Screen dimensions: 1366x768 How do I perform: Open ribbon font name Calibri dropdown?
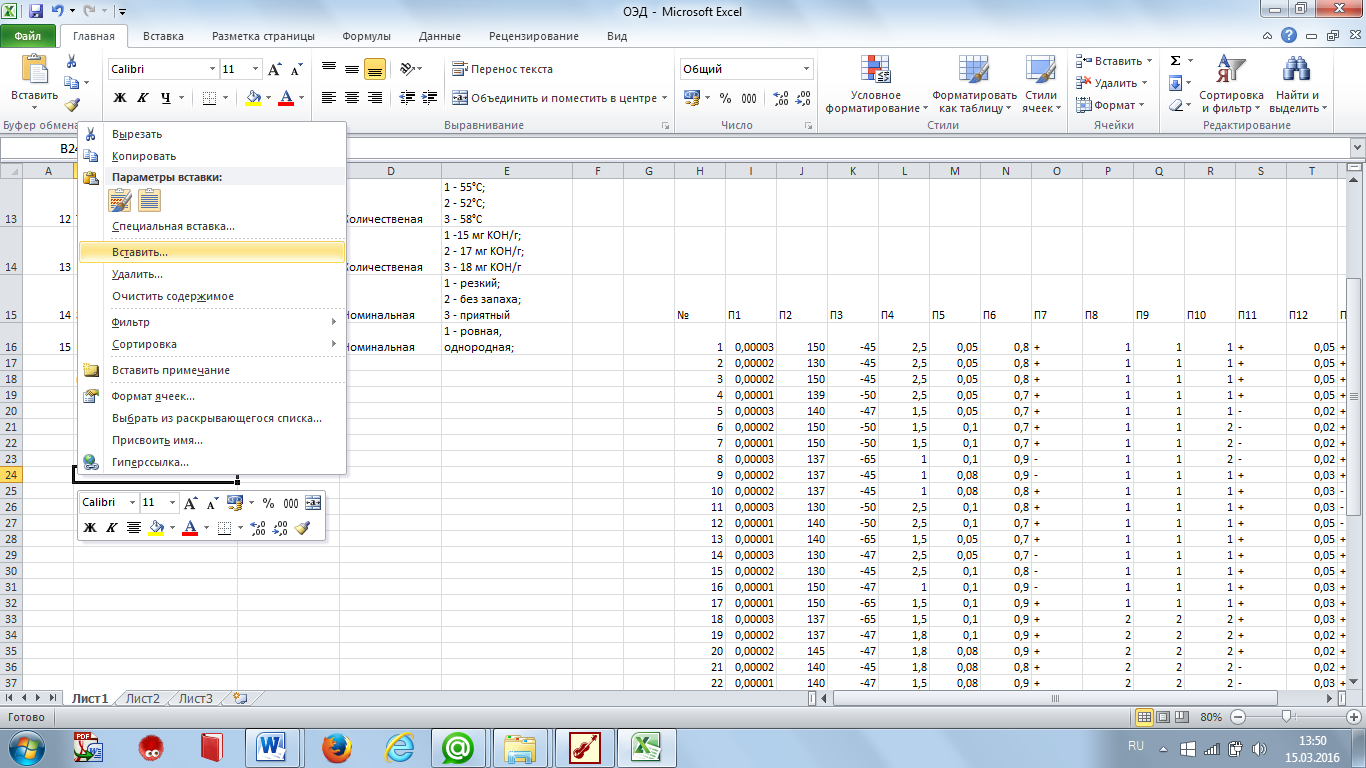click(x=212, y=69)
